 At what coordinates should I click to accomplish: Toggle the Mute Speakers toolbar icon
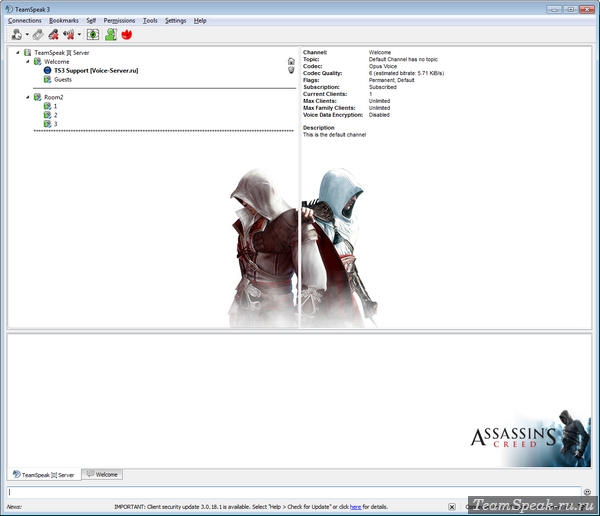click(x=69, y=34)
